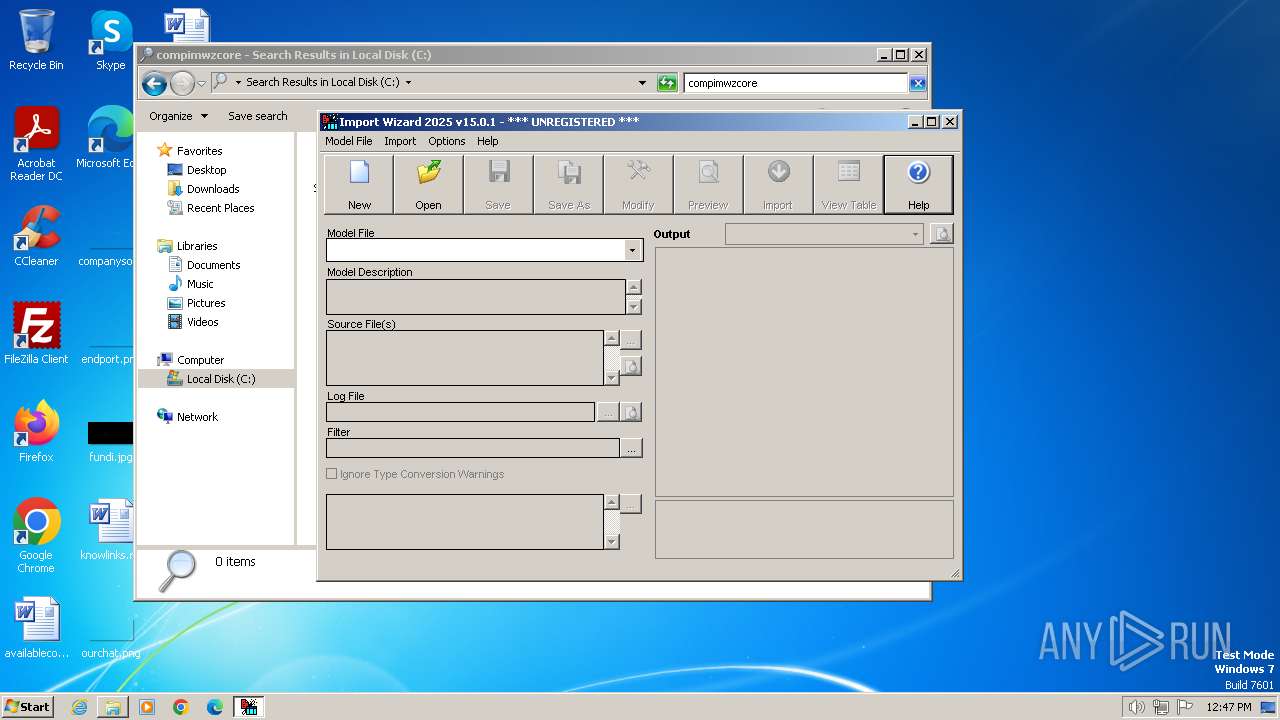The image size is (1280, 720).
Task: Click the Import toolbar icon
Action: [x=778, y=184]
